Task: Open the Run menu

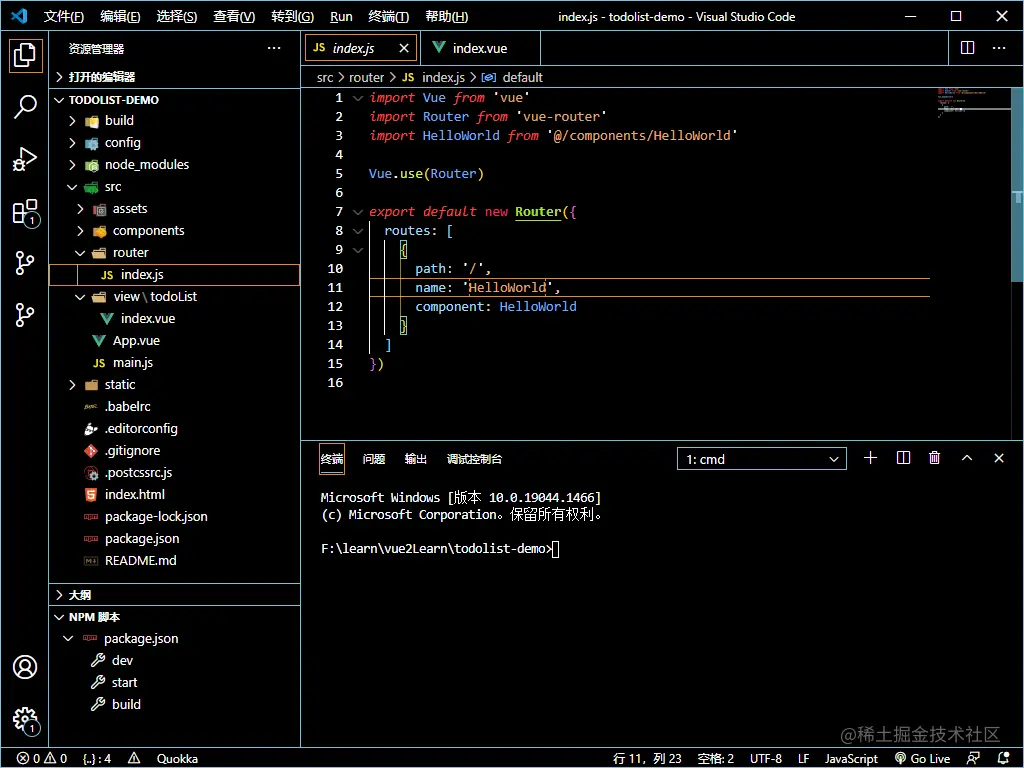Action: click(341, 17)
